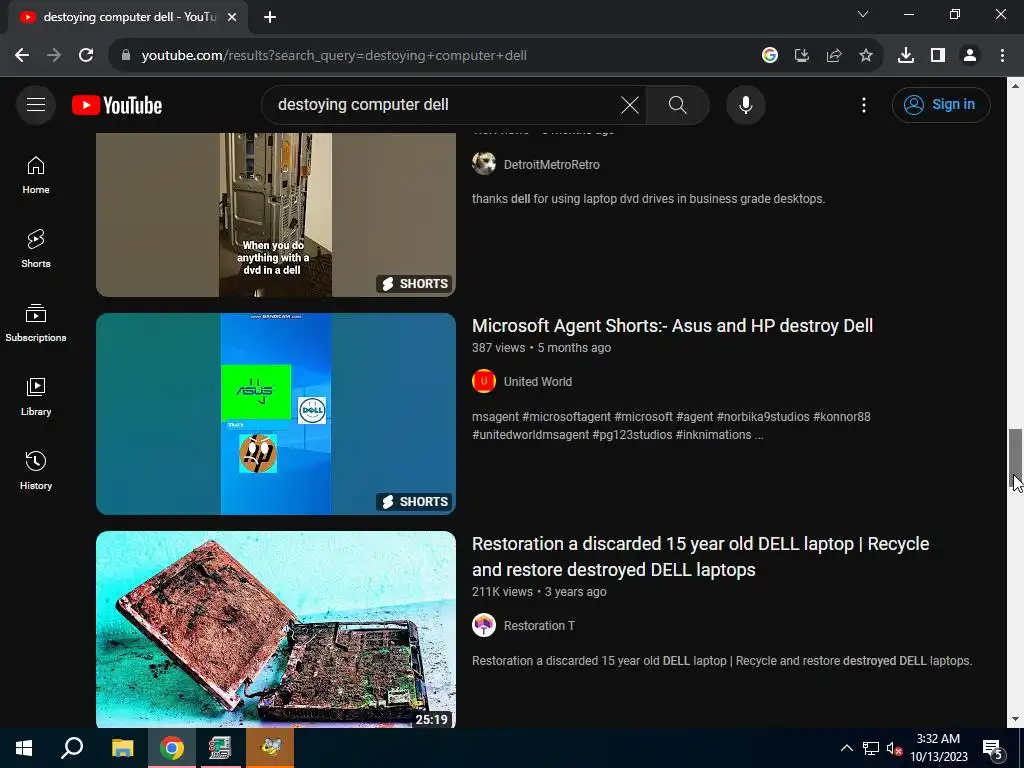Click 'thanks dell for using laptop dvd drives' description
1024x768 pixels.
pos(648,199)
